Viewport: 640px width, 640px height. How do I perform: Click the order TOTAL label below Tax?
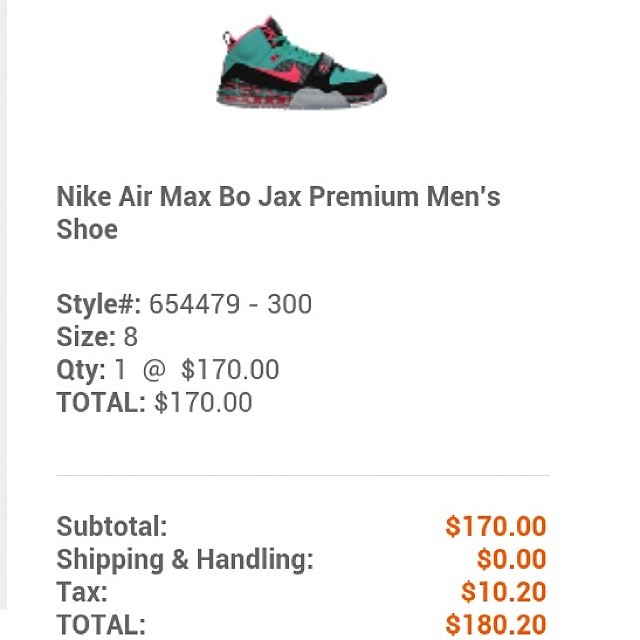101,625
